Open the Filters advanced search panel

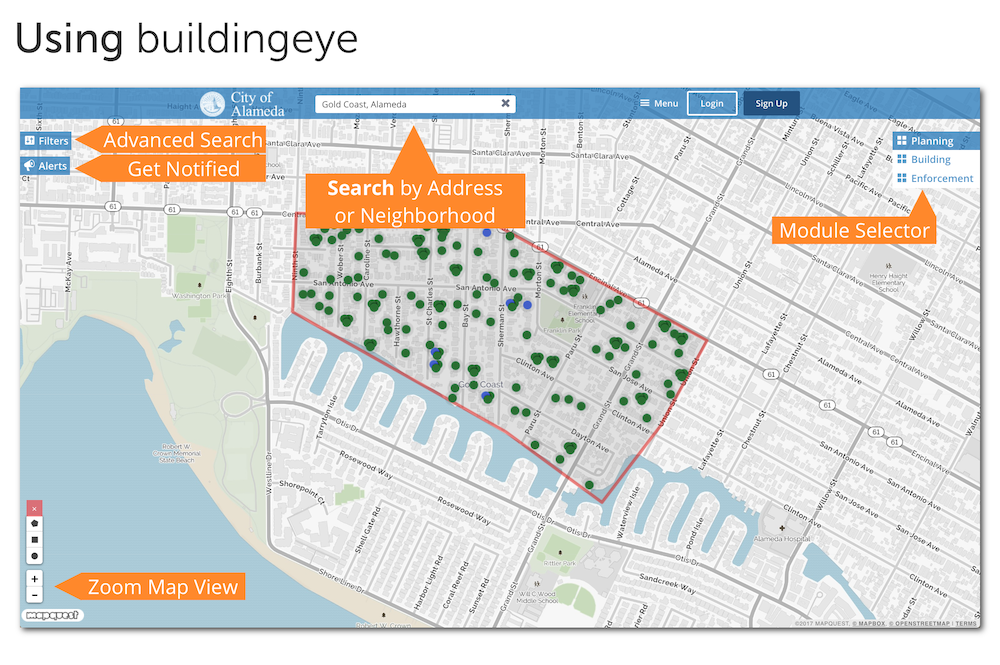(x=45, y=141)
